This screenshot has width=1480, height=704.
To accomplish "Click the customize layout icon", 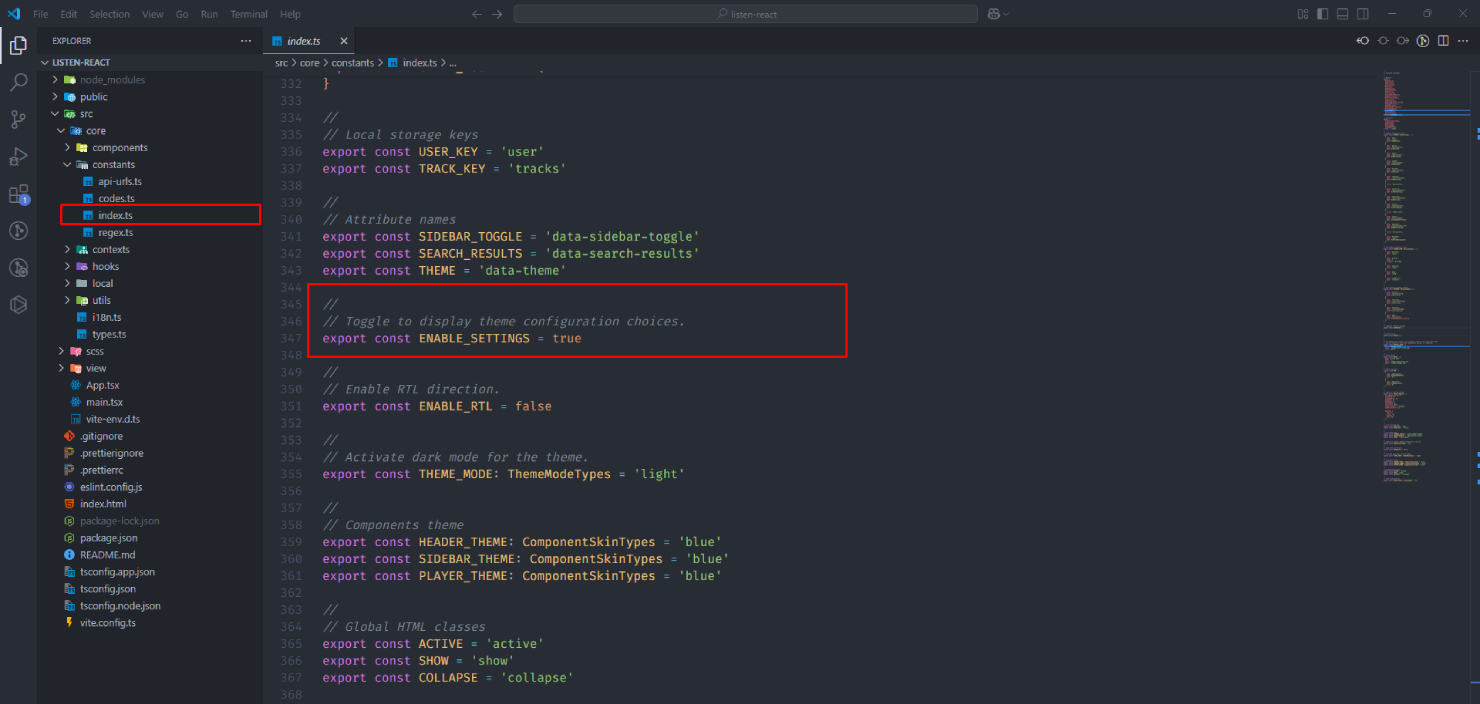I will point(1302,14).
